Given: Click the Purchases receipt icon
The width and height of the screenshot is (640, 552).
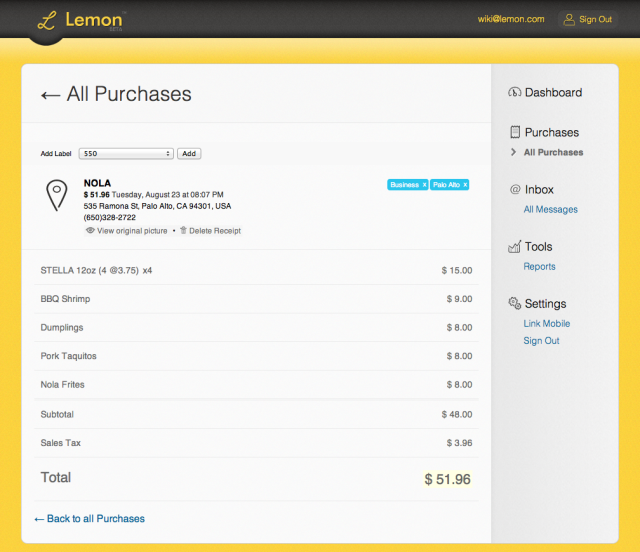Looking at the screenshot, I should (515, 132).
